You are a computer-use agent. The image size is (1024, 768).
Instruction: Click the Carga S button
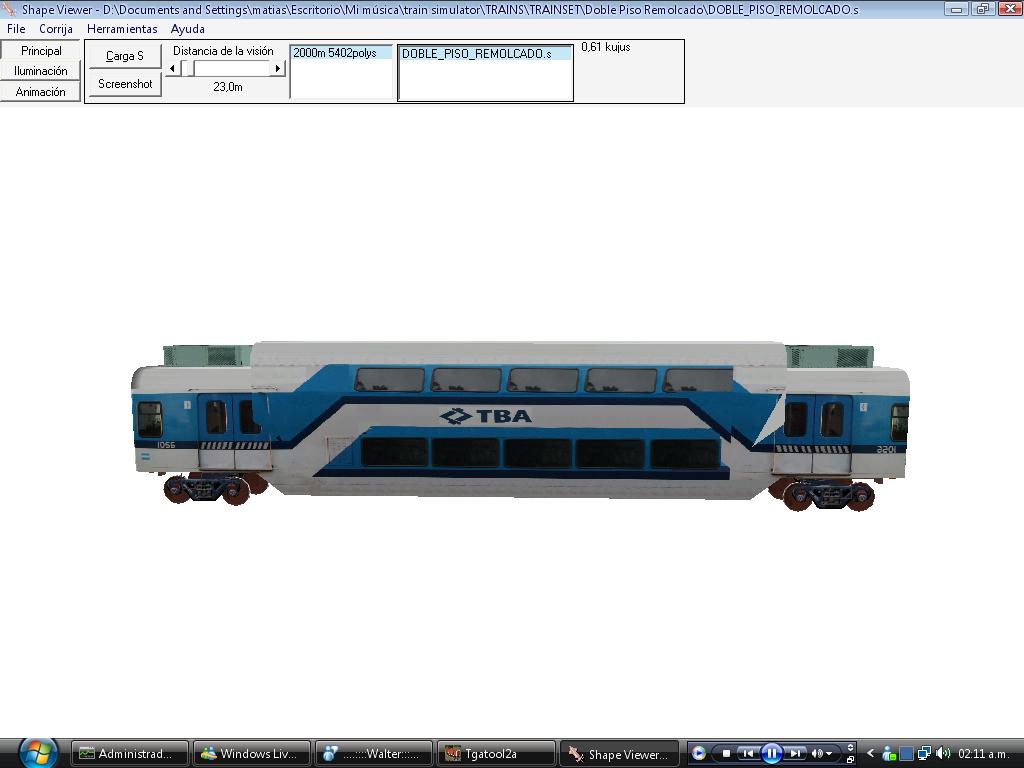click(x=125, y=56)
